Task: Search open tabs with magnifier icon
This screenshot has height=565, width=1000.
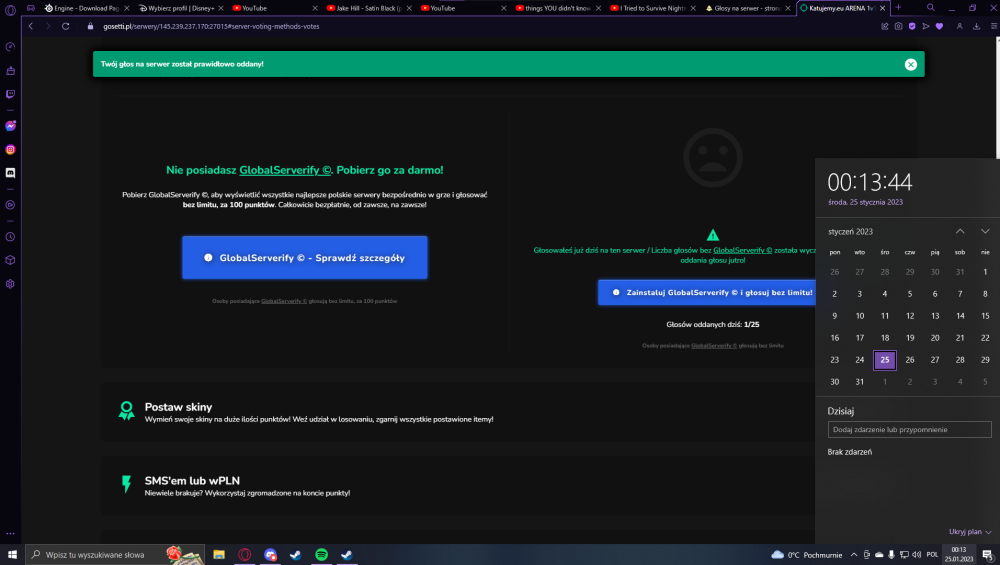Action: click(x=930, y=8)
